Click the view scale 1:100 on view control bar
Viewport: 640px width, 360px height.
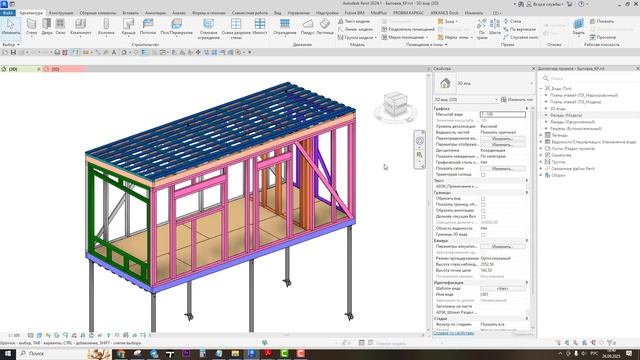pos(13,336)
